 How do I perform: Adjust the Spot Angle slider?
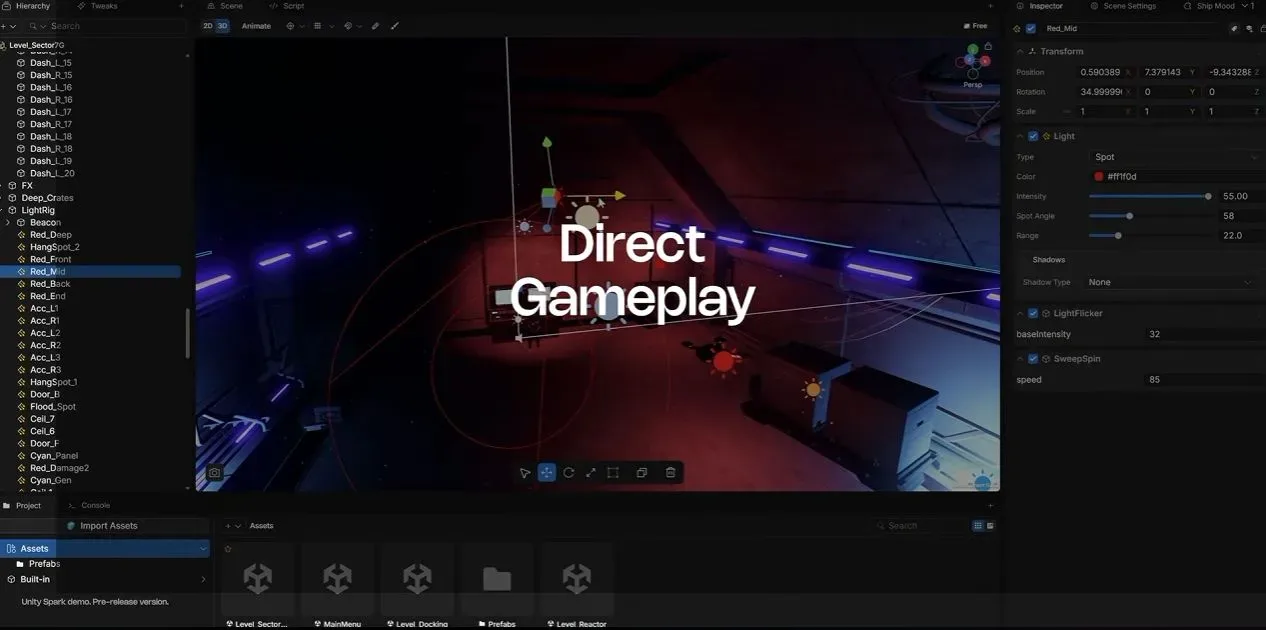point(1149,216)
